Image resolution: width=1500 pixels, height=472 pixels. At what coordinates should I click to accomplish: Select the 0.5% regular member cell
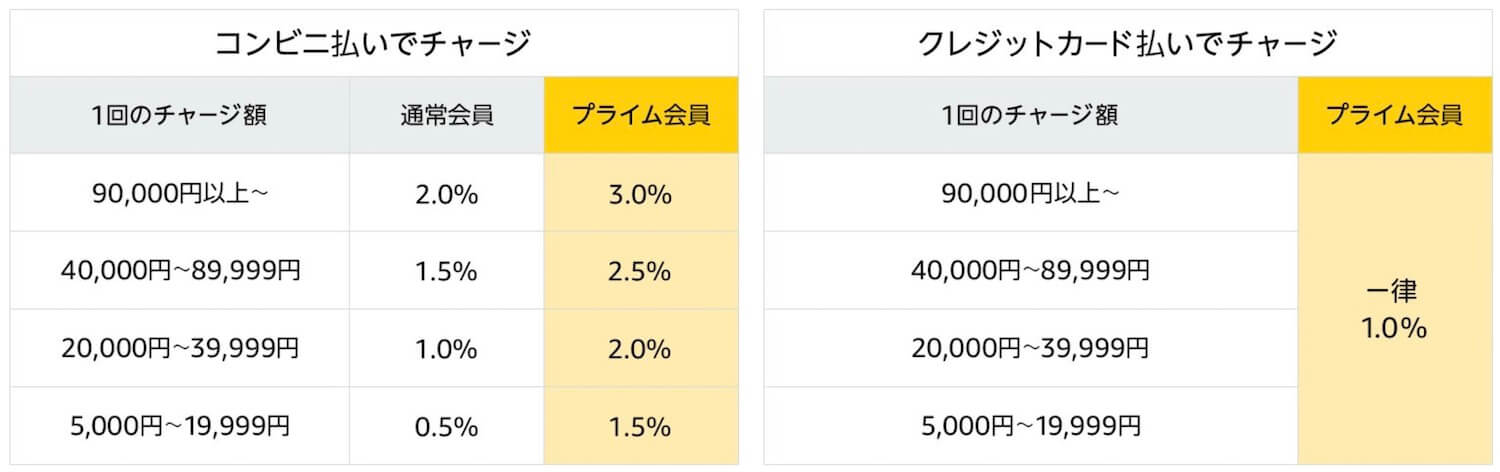pos(447,427)
